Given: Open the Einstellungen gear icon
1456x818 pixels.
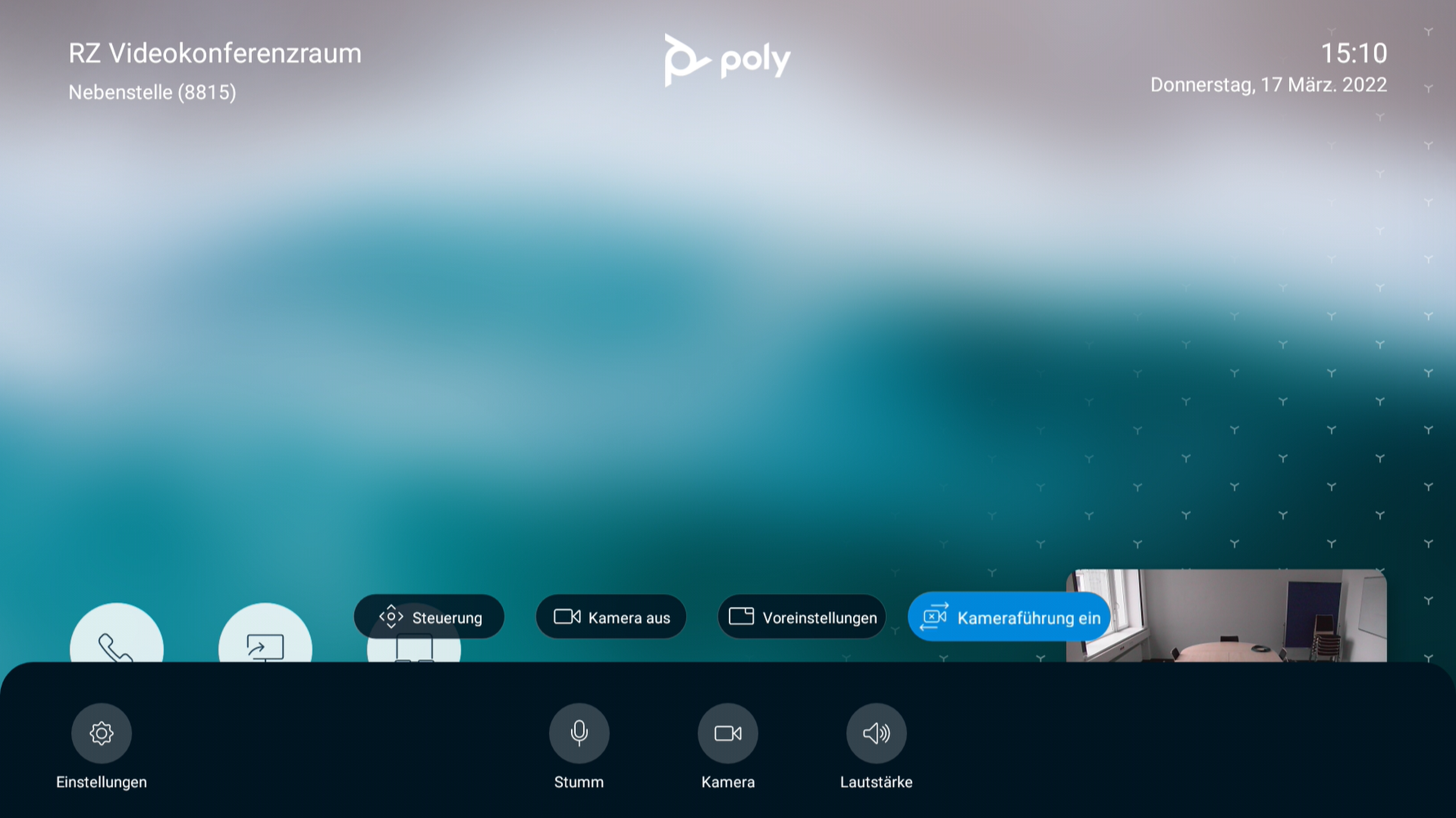Looking at the screenshot, I should (x=101, y=733).
